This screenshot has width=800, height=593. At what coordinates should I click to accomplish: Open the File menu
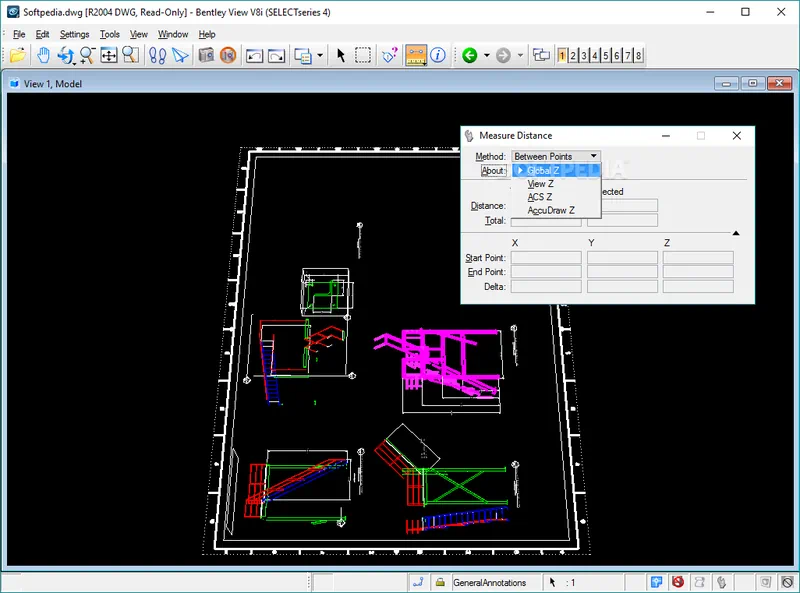[19, 34]
